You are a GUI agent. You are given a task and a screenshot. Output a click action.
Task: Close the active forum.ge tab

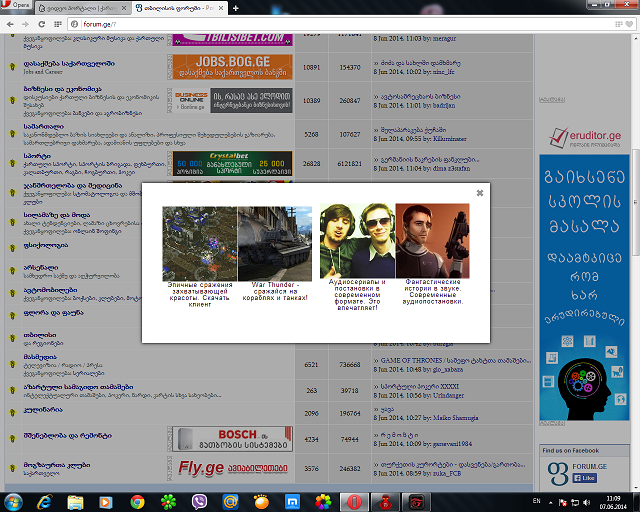tap(221, 8)
